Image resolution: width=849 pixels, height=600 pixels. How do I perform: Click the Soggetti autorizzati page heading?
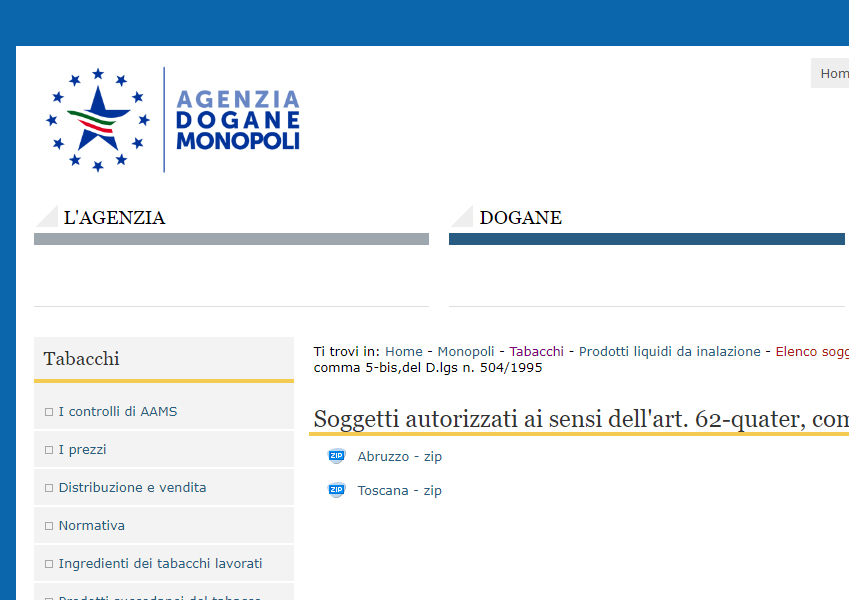pyautogui.click(x=581, y=419)
